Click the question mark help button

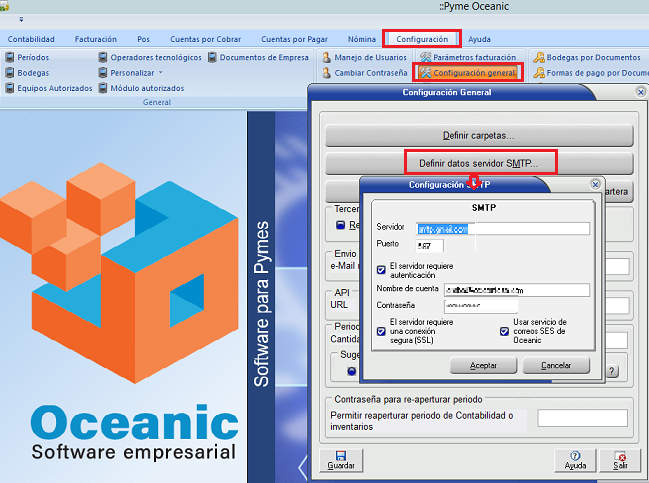tap(612, 371)
